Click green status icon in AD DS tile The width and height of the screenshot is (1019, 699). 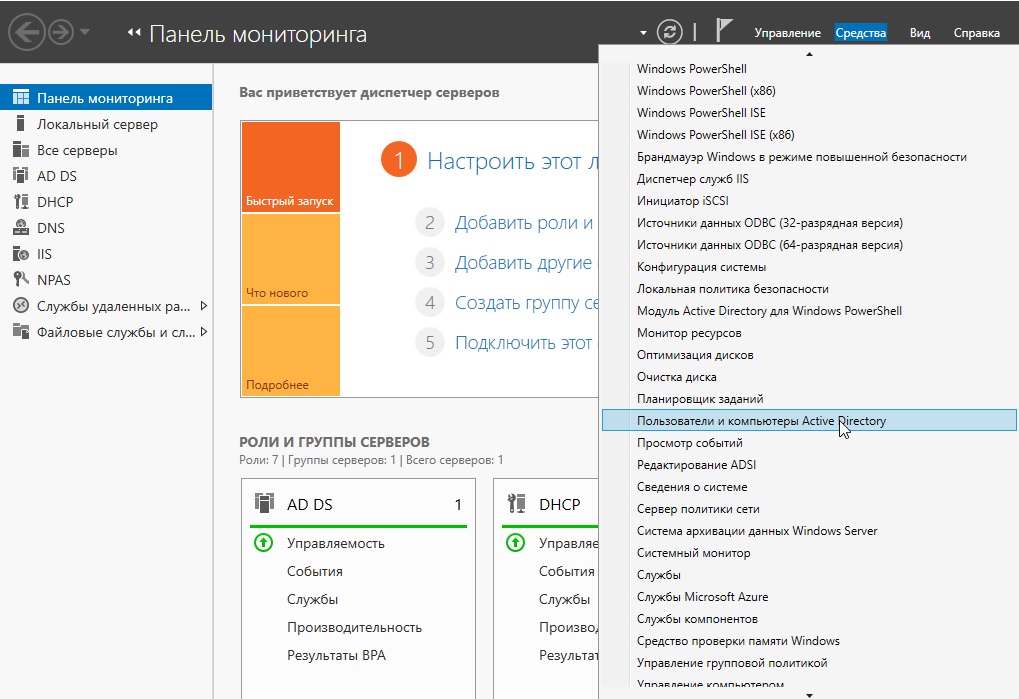pos(263,544)
